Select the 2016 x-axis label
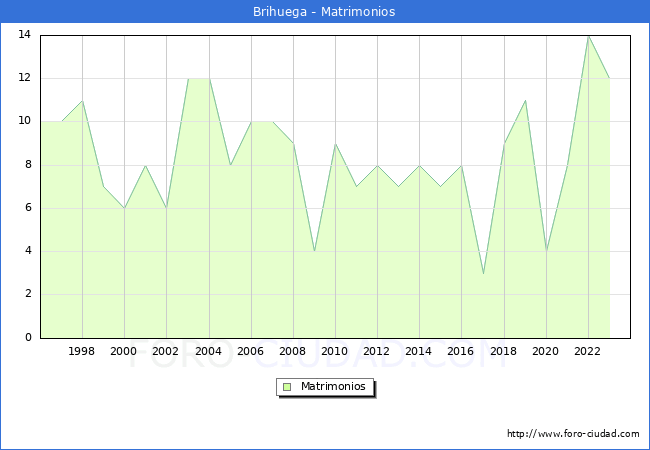Viewport: 650px width, 450px height. [x=460, y=351]
